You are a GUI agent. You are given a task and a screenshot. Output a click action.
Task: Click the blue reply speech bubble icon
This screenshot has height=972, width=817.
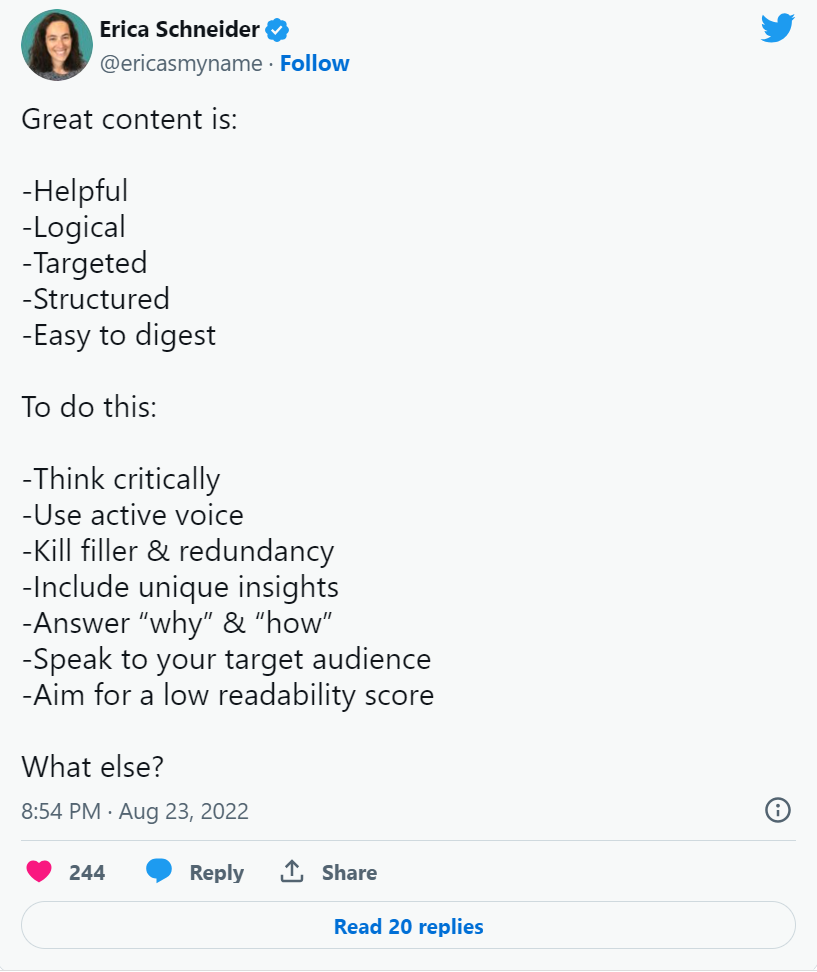point(159,871)
